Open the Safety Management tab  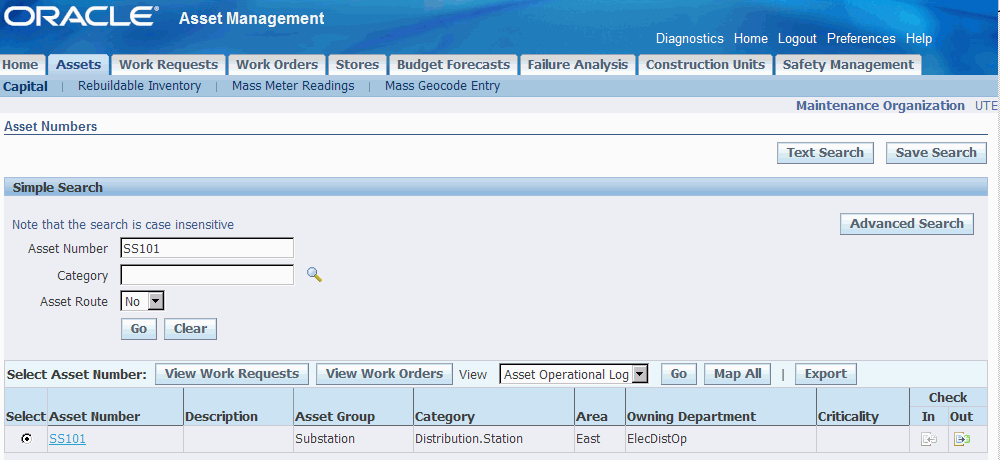(848, 64)
